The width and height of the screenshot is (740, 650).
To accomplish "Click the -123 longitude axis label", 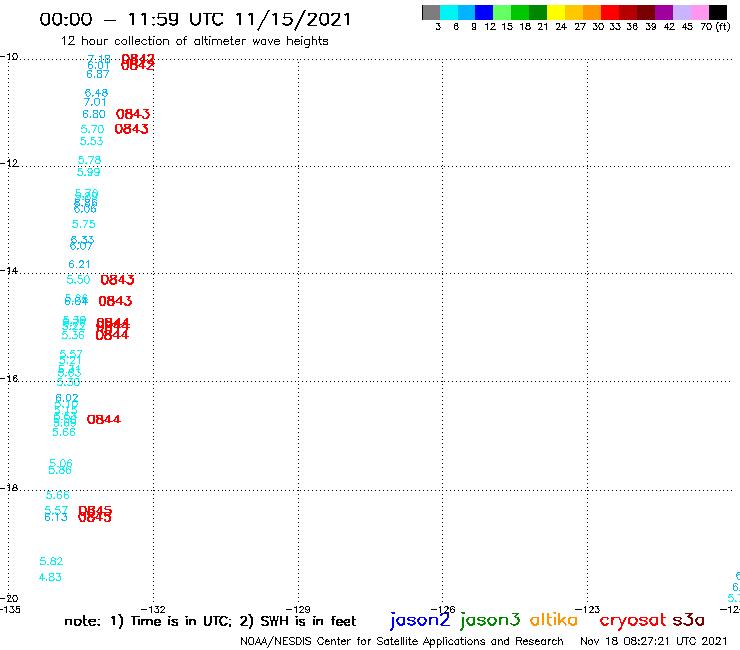I will [588, 609].
